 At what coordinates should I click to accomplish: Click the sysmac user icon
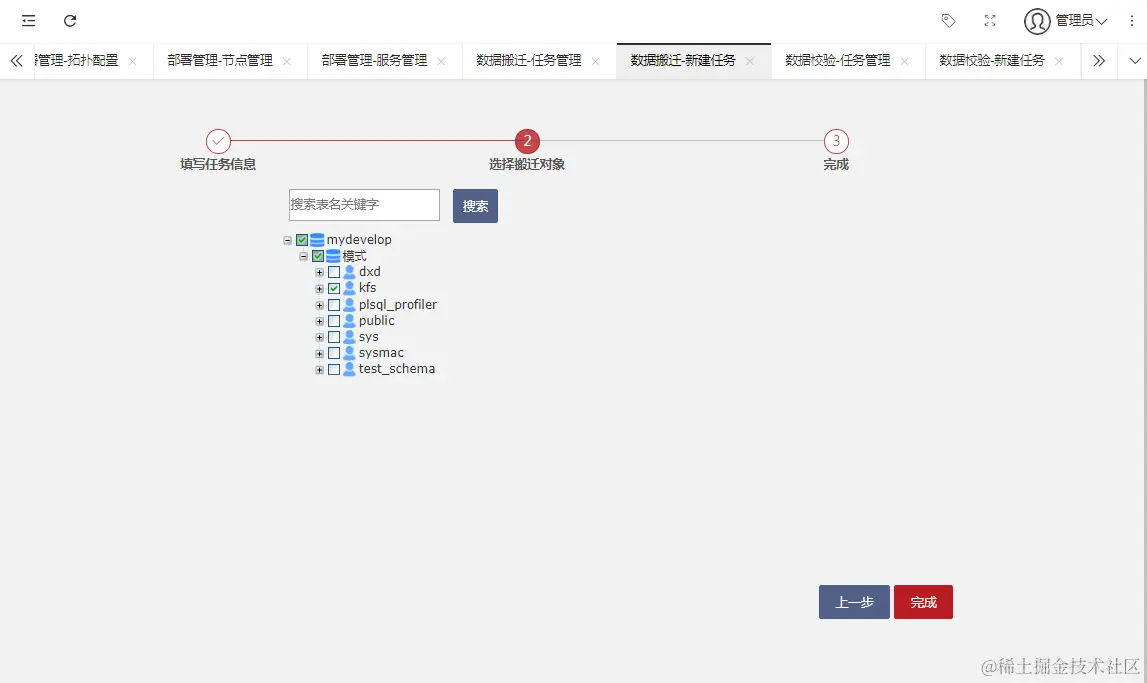point(350,353)
